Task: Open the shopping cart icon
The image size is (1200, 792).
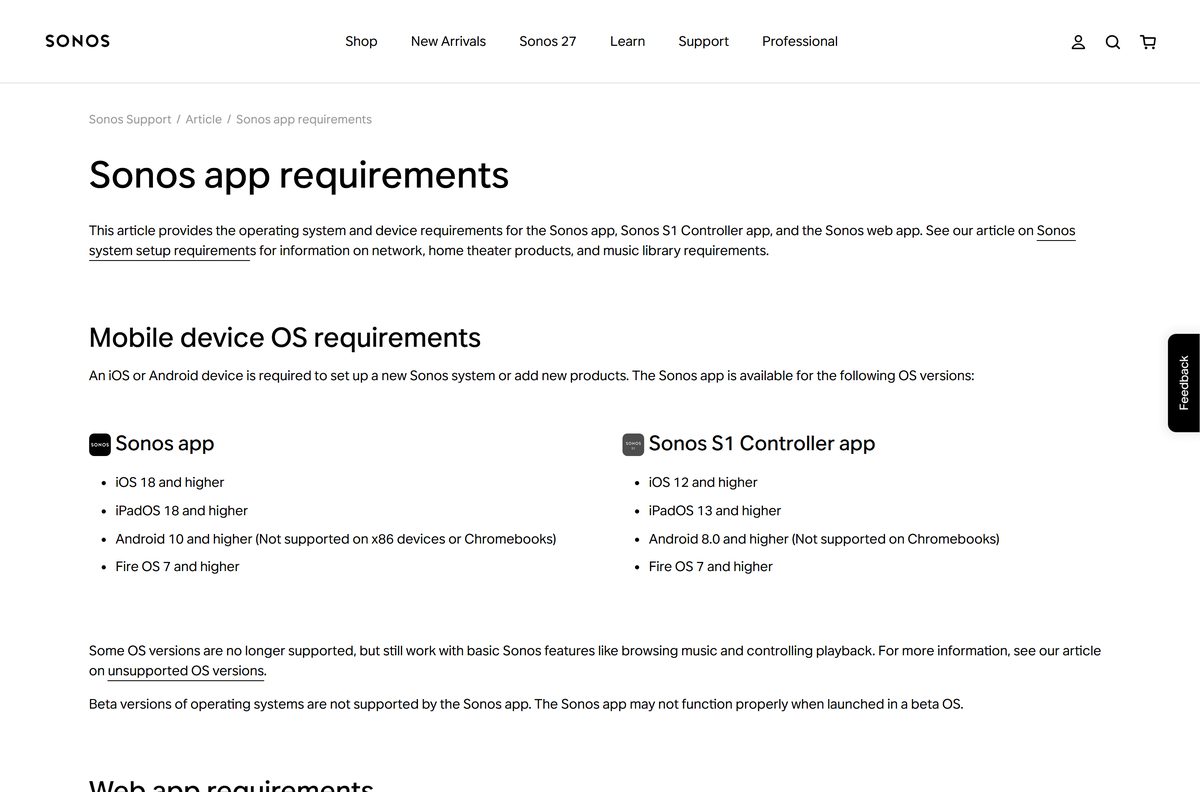Action: 1148,42
